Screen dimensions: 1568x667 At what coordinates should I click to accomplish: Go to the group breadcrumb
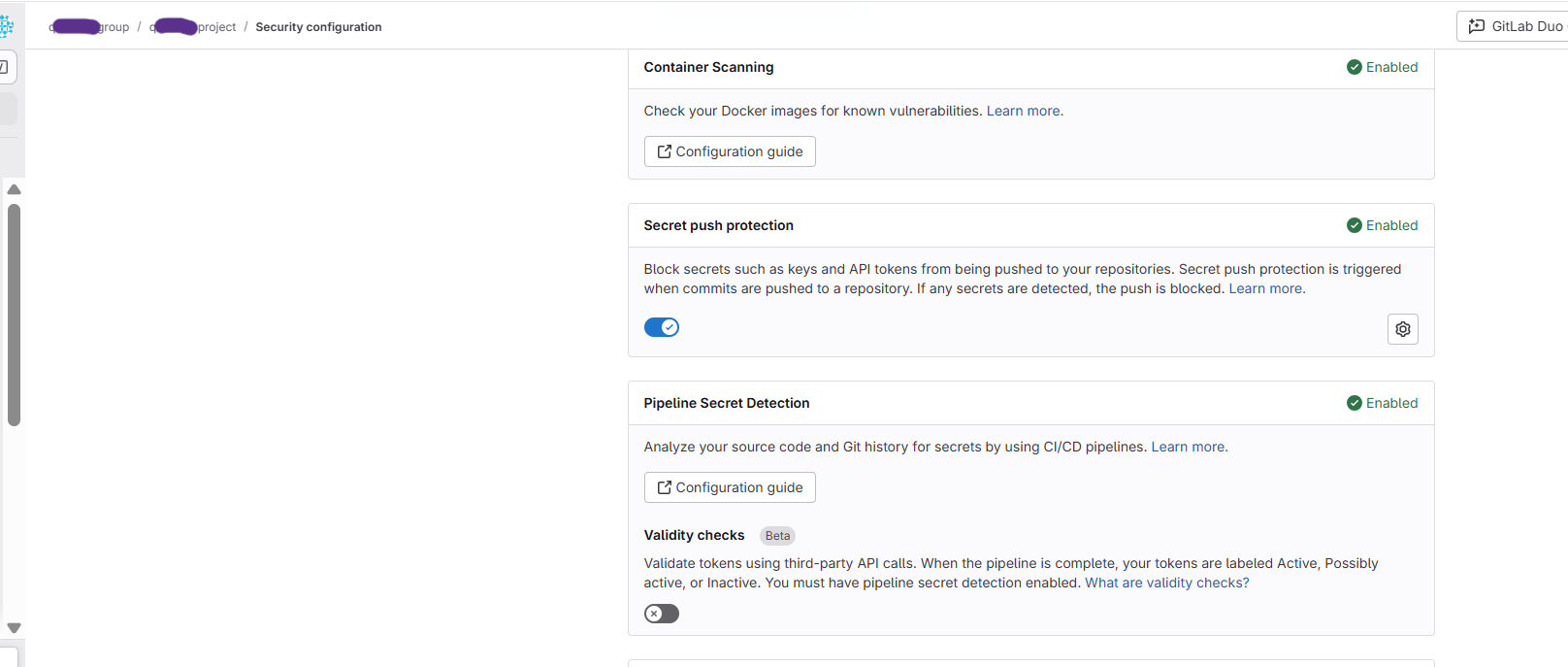tap(90, 27)
